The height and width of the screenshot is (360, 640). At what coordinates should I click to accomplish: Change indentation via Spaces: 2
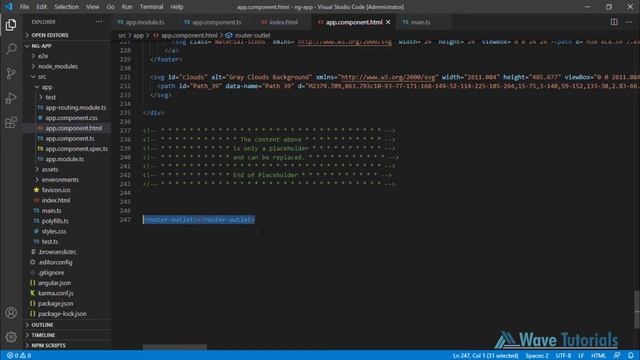coord(537,356)
